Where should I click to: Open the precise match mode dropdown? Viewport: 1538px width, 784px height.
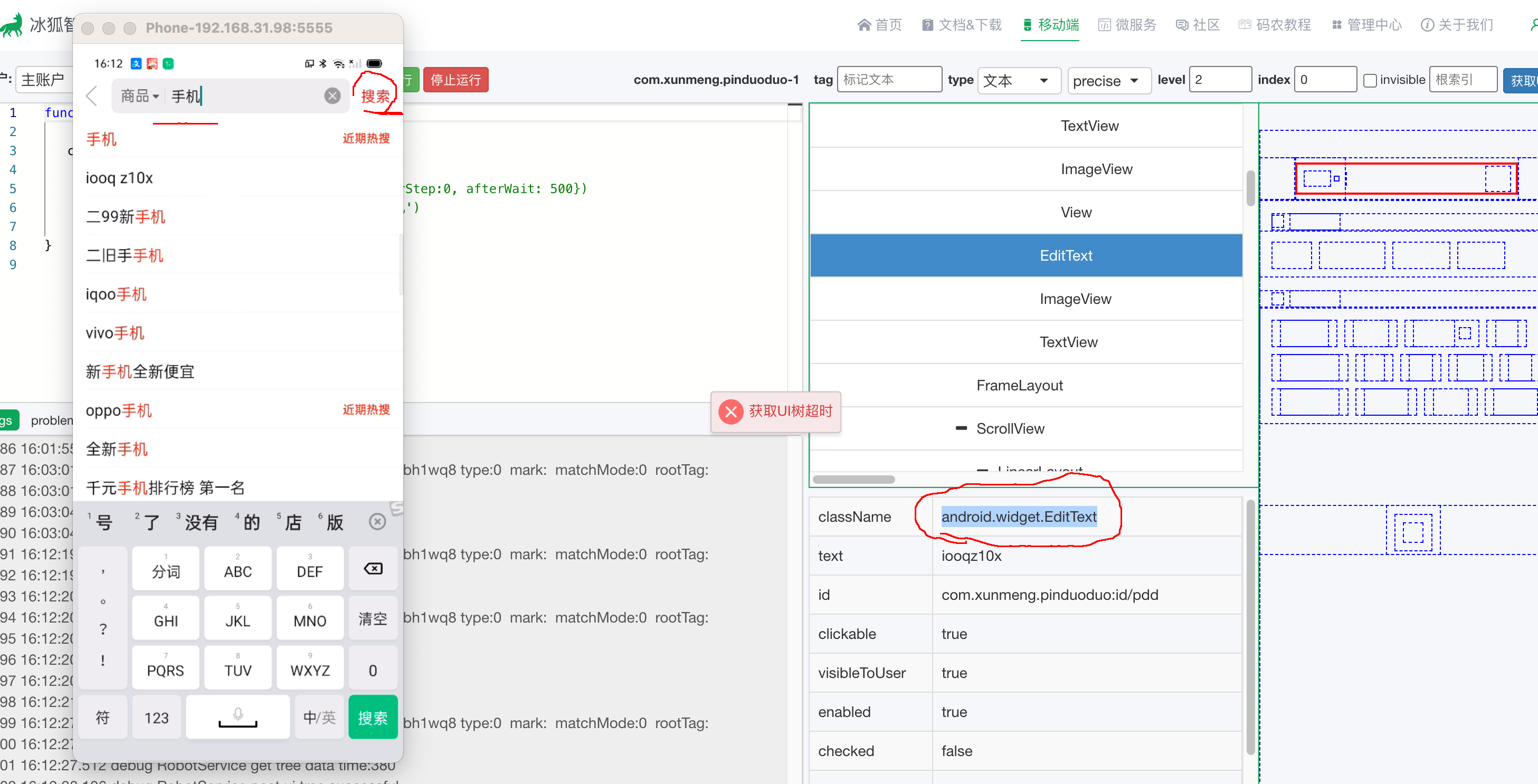1109,80
